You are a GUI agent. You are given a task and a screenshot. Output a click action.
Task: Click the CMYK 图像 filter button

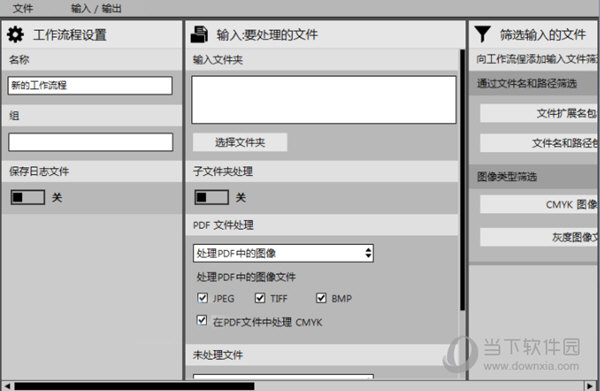point(539,204)
